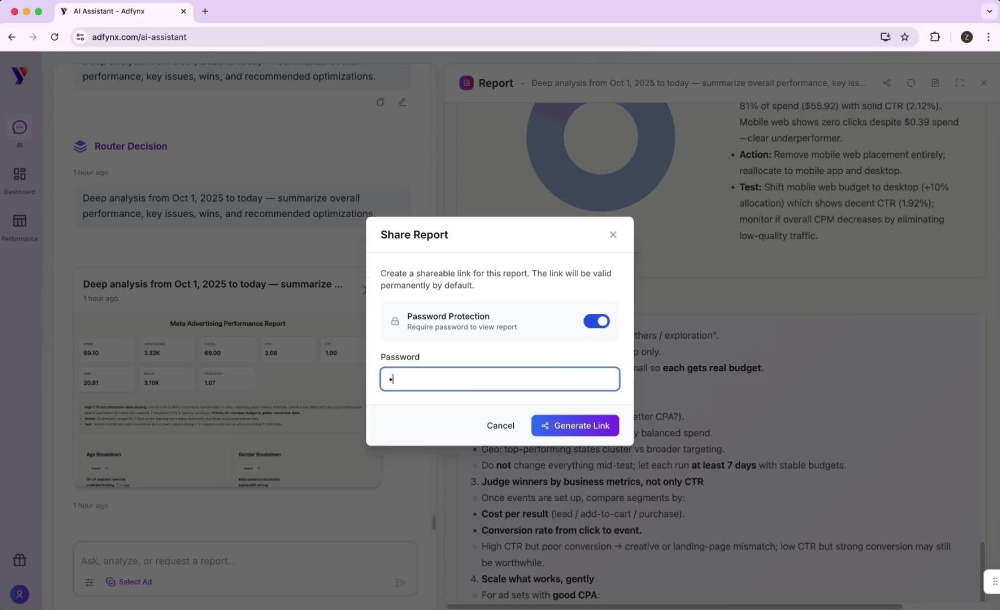This screenshot has height=610, width=1000.
Task: Click the settings sliders icon below the chat input
Action: tap(89, 582)
